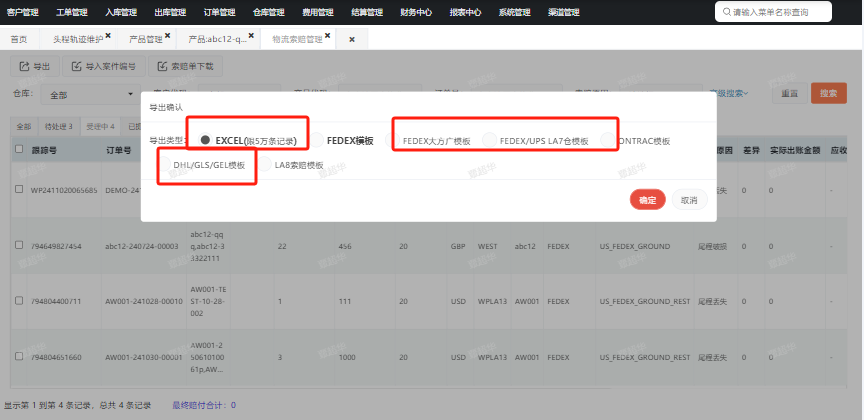Click the US_FEDEX_GROUND service cell
Viewport: 864px width, 420px height.
(635, 246)
